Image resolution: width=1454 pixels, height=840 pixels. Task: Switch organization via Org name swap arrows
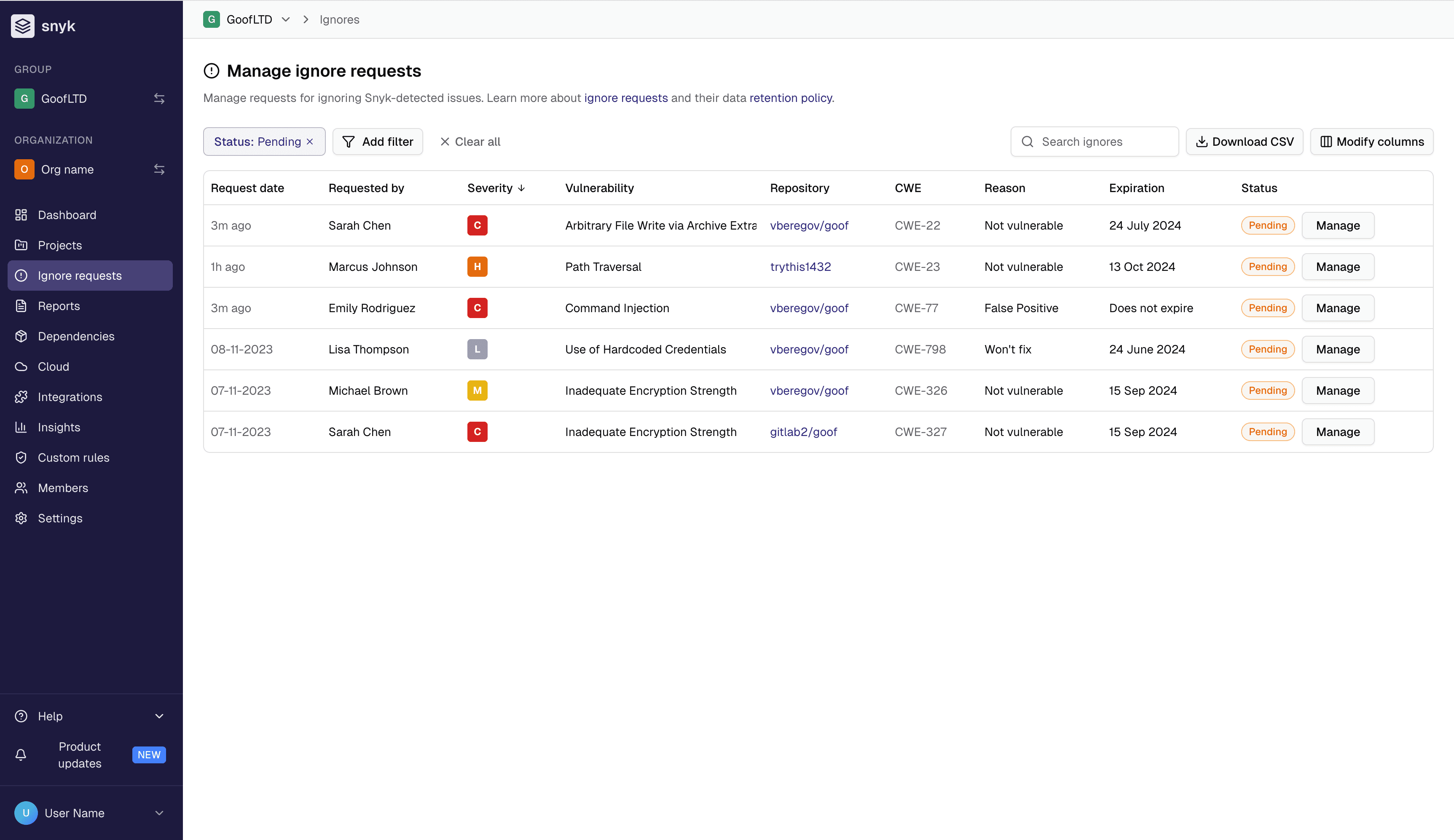(x=159, y=170)
